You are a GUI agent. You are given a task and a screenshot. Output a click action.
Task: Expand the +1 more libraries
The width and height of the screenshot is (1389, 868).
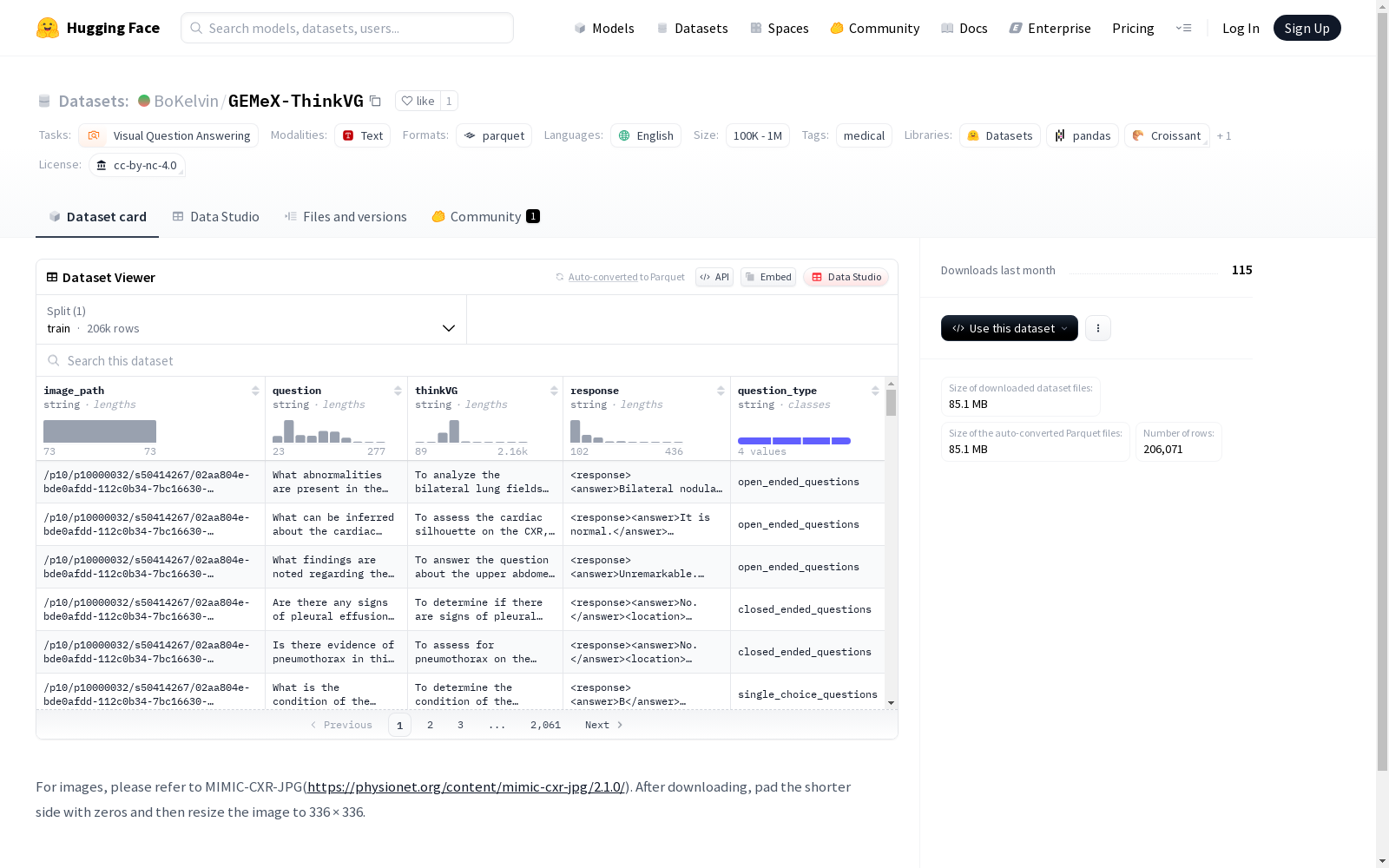click(1224, 135)
